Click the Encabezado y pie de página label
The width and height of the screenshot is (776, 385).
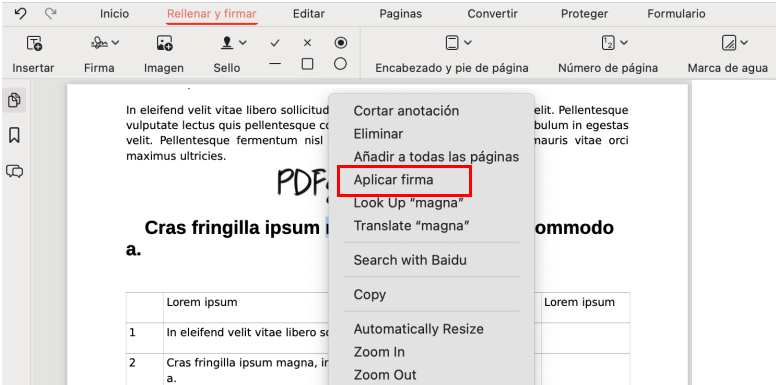click(x=452, y=68)
